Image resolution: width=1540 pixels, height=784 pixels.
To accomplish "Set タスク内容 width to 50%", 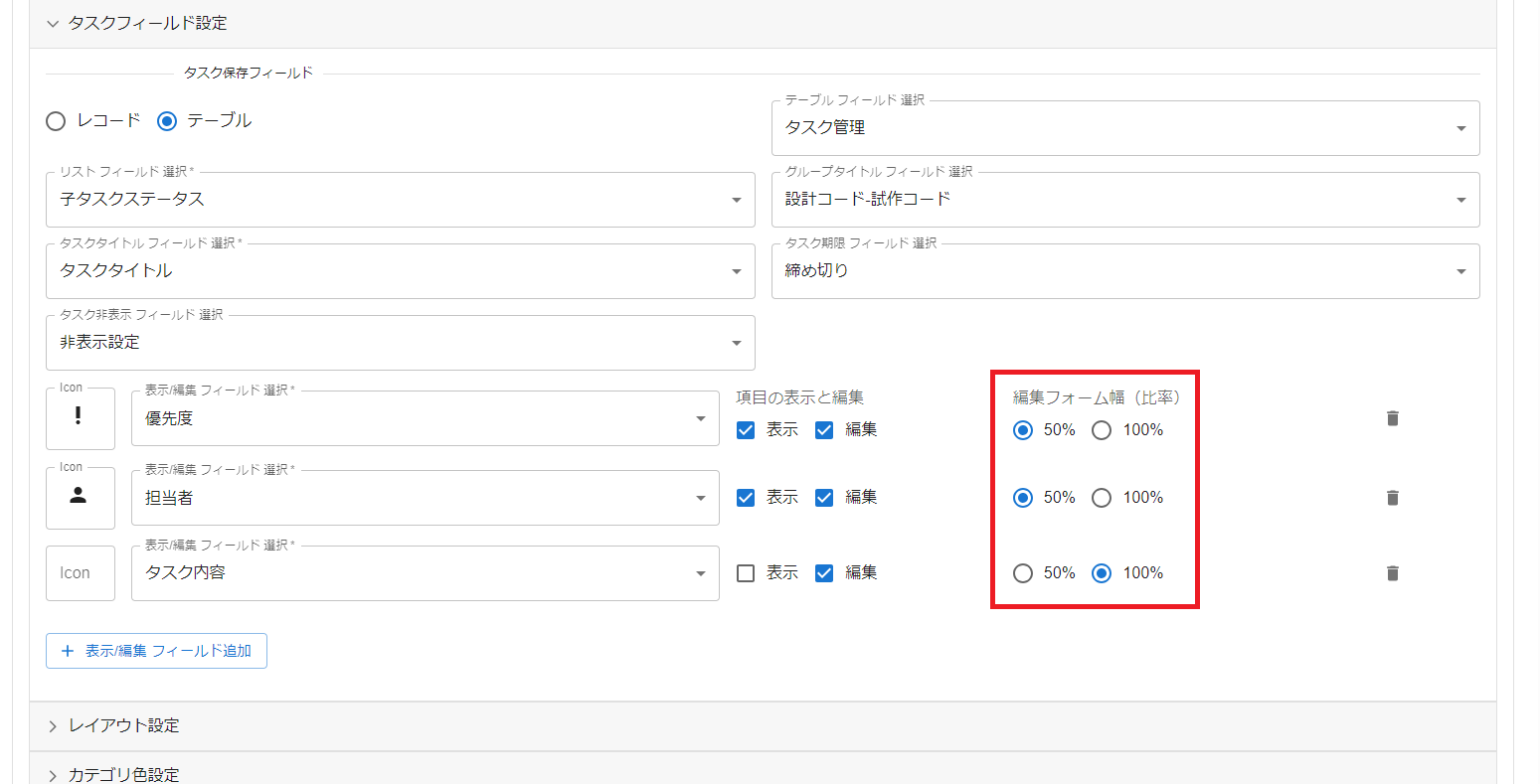I will 1023,572.
